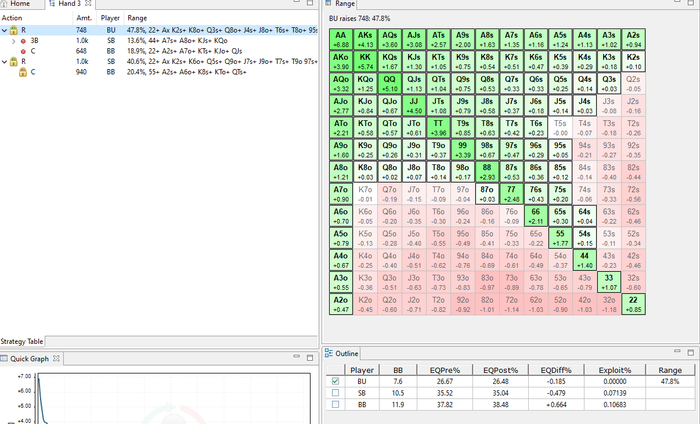Select the T5s cell in the range grid
Viewport: 700px width, 424px height.
point(560,128)
